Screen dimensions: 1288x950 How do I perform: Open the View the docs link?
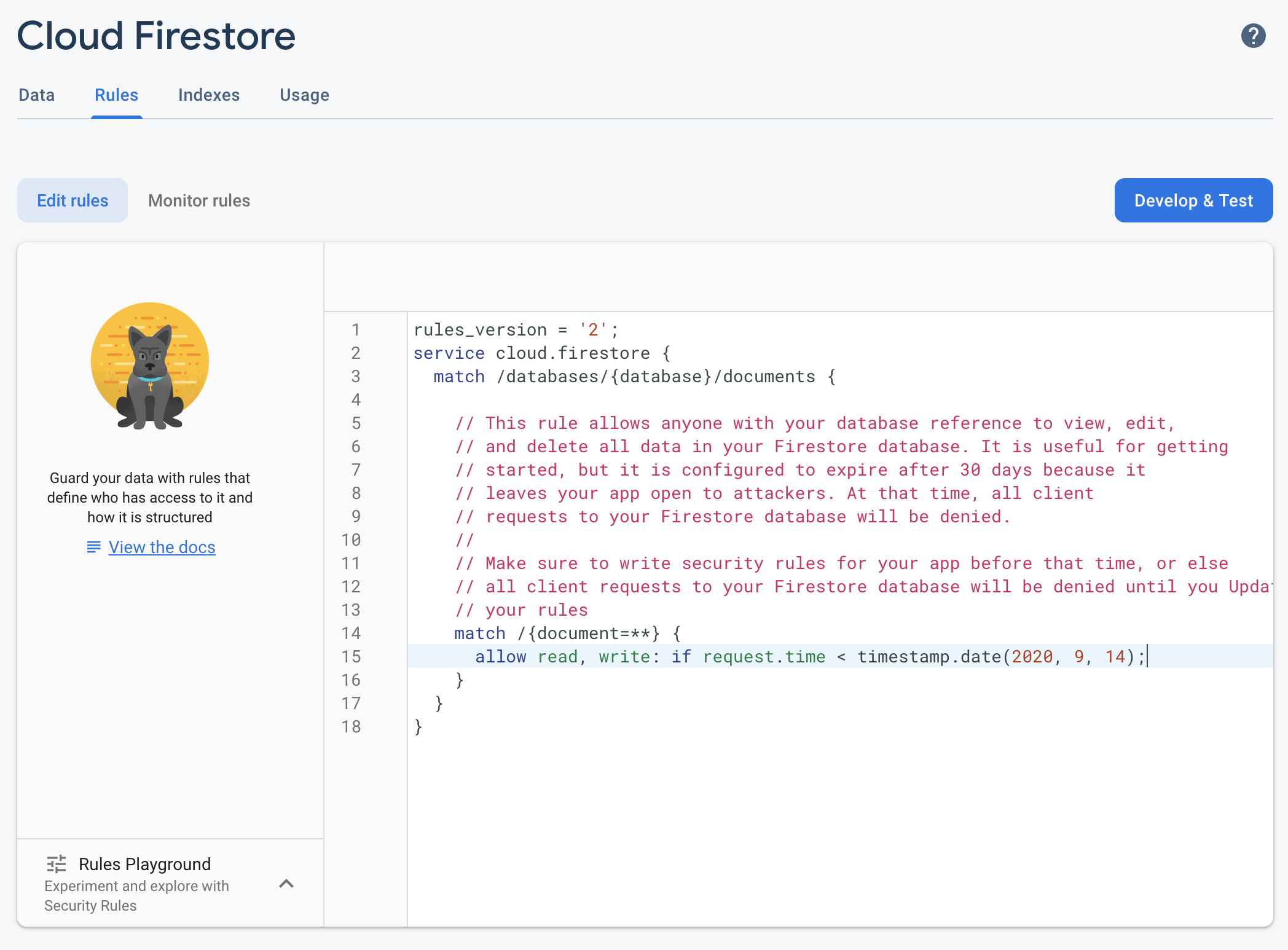coord(162,547)
